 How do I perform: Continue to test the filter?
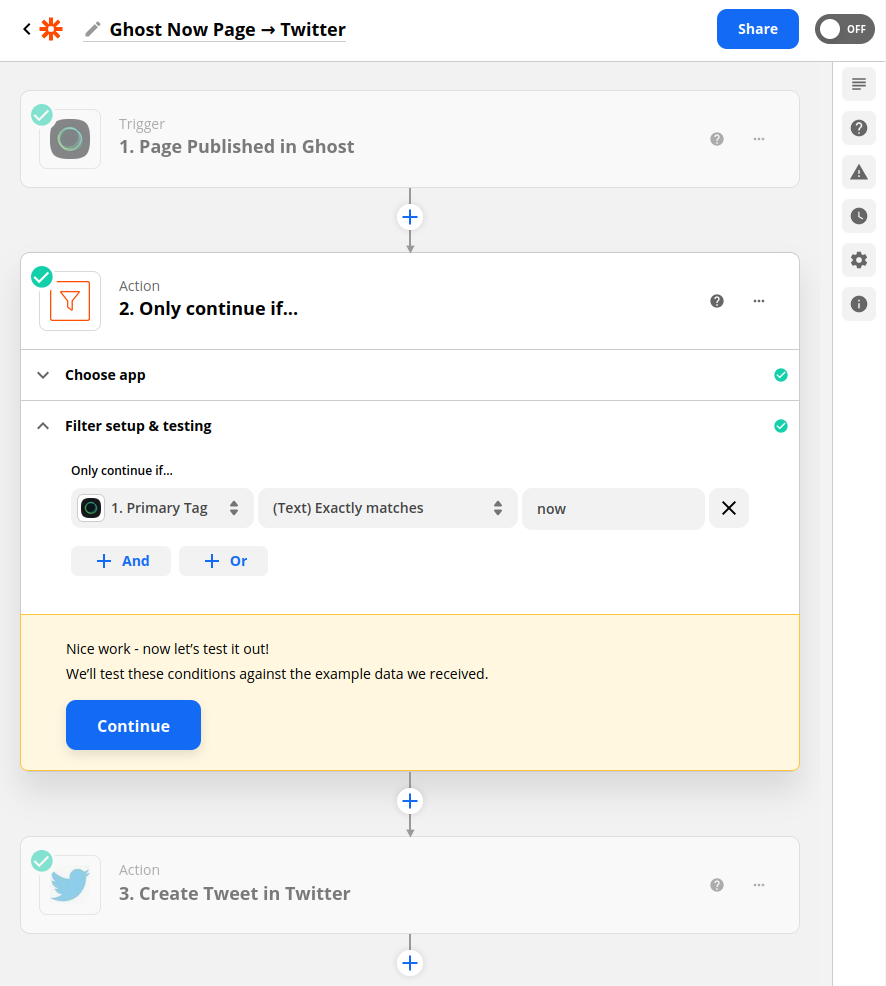[x=133, y=725]
